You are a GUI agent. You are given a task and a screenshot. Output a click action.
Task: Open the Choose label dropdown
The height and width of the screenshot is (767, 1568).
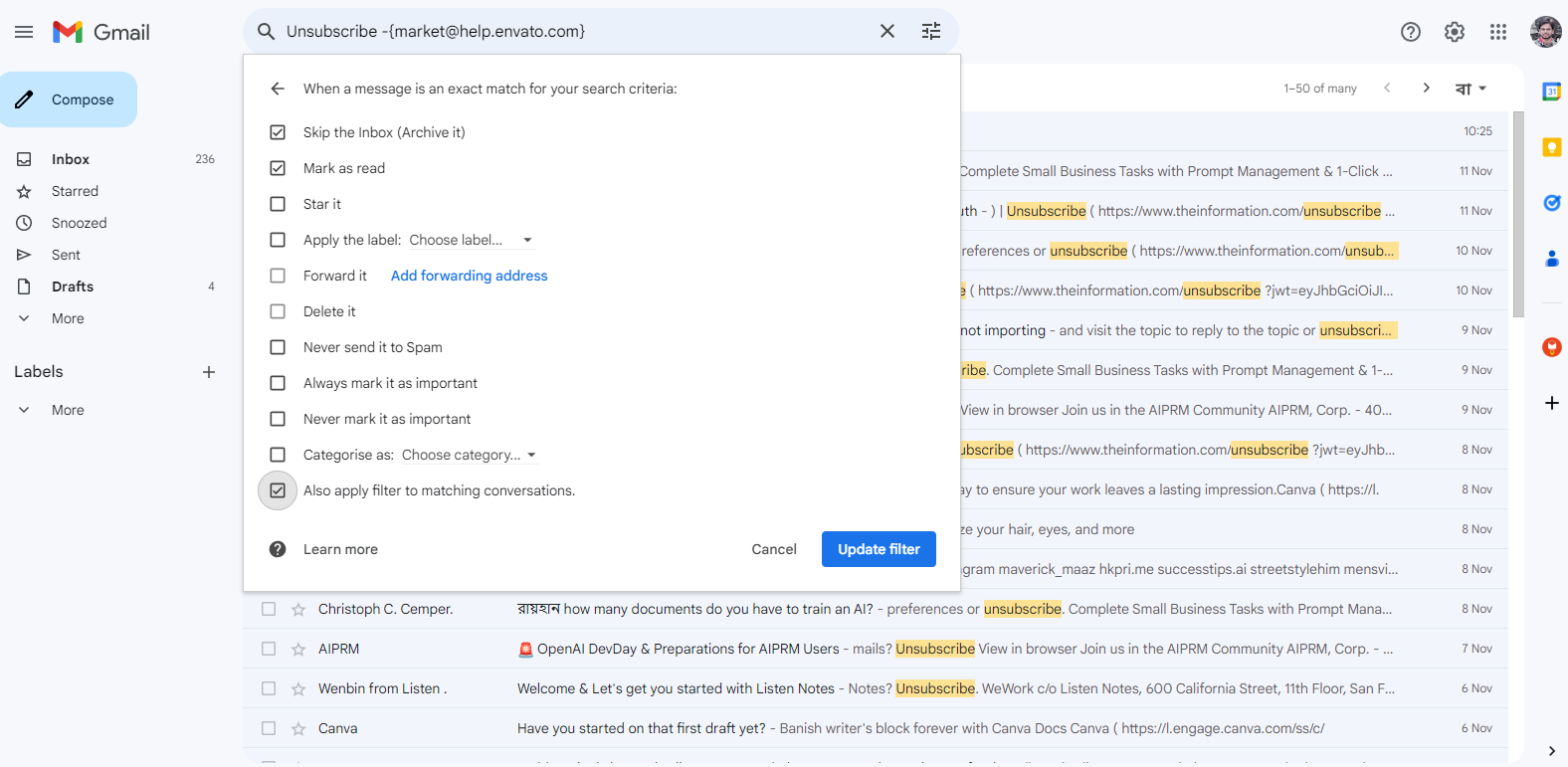pyautogui.click(x=471, y=240)
